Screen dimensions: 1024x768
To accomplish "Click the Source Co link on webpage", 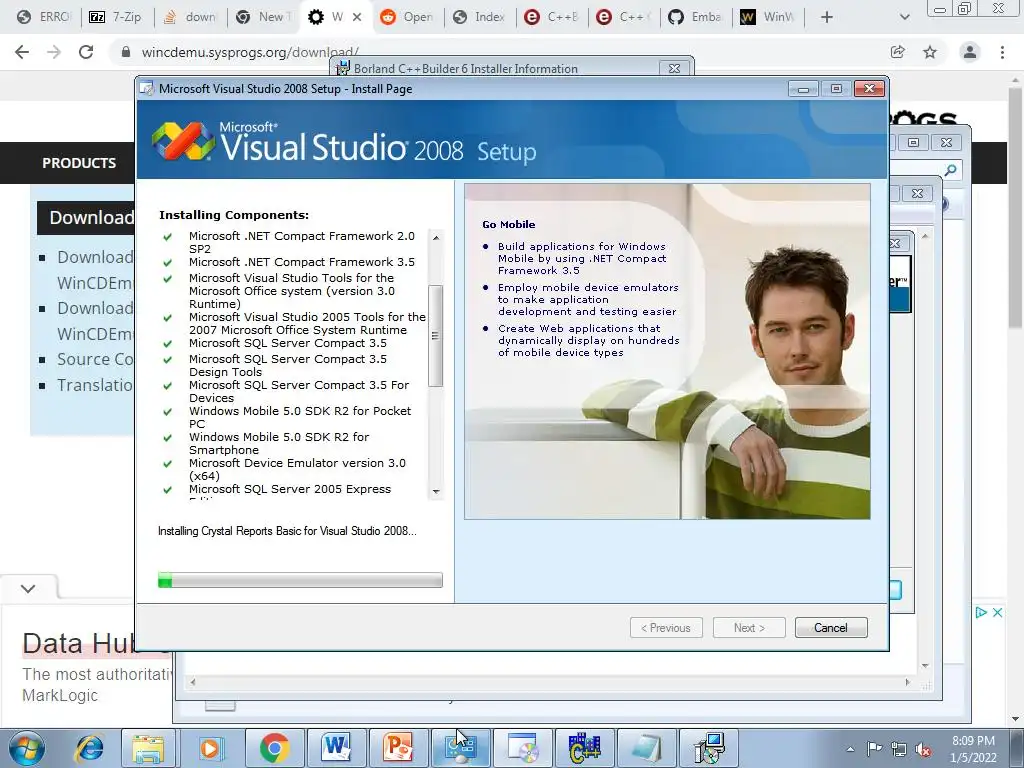I will [95, 359].
